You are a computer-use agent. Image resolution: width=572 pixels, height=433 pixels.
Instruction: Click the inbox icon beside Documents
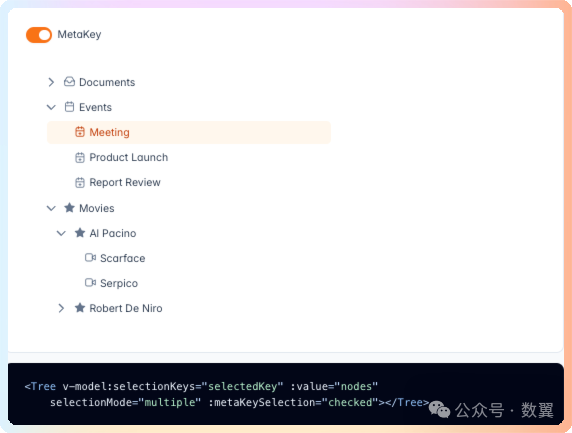coord(69,82)
